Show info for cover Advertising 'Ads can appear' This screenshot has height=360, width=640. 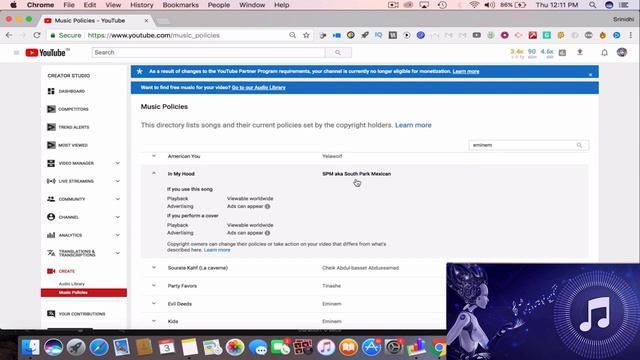267,233
